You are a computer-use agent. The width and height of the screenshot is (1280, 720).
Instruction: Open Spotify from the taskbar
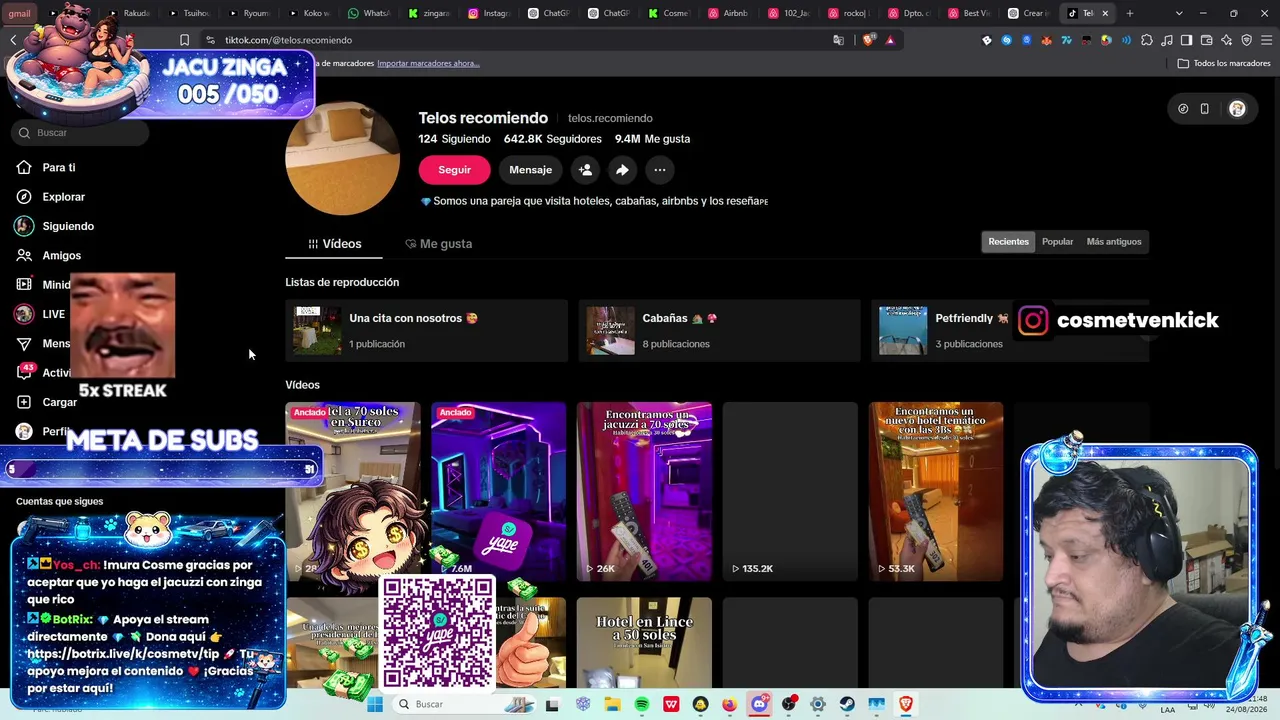pos(642,704)
